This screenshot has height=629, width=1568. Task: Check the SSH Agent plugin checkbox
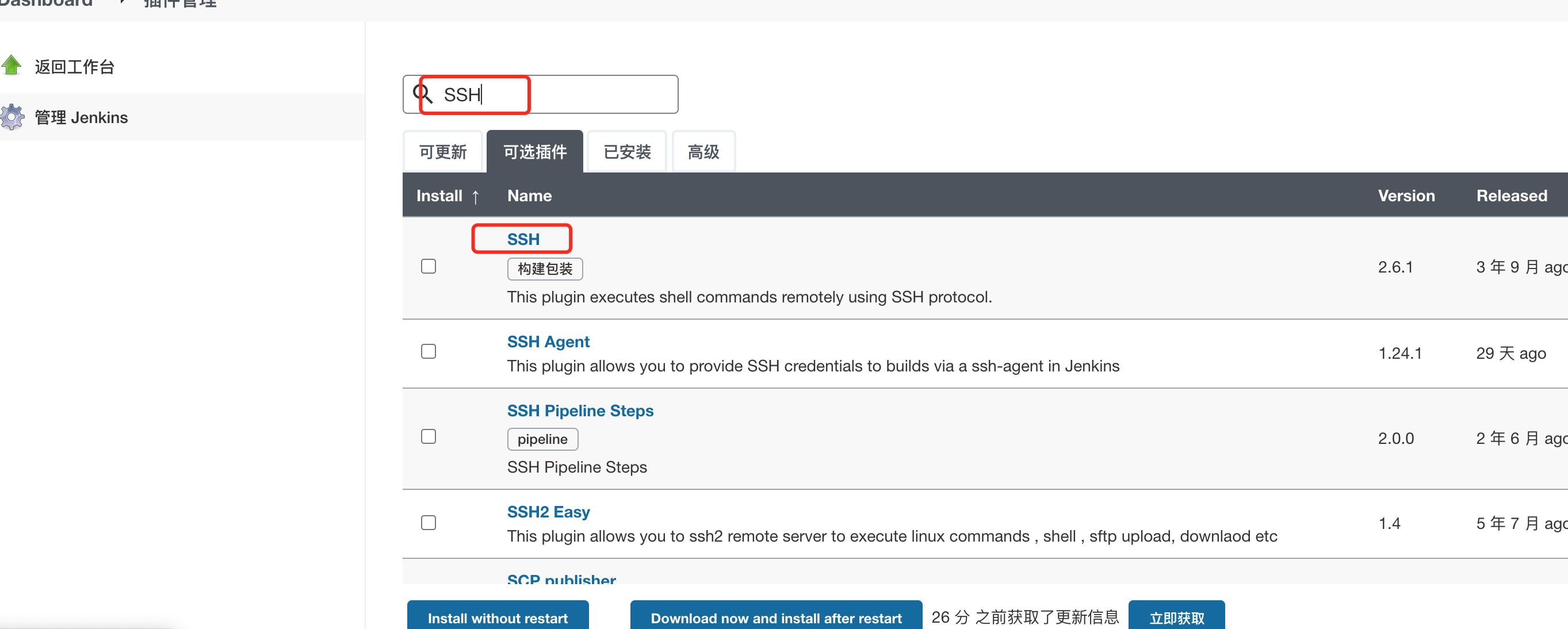(429, 352)
